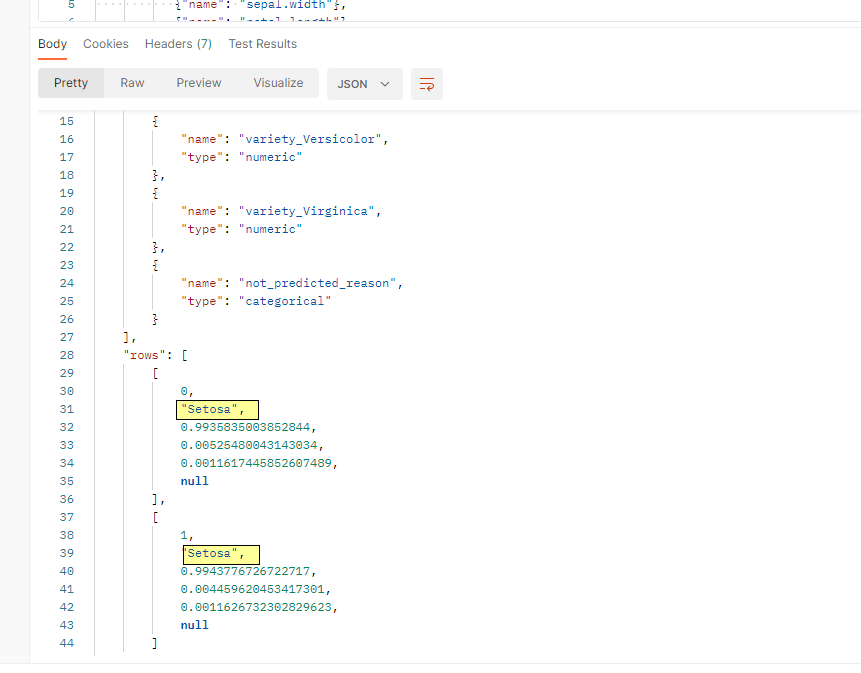Click the highlighted "Setosa" on line 31

coord(215,409)
